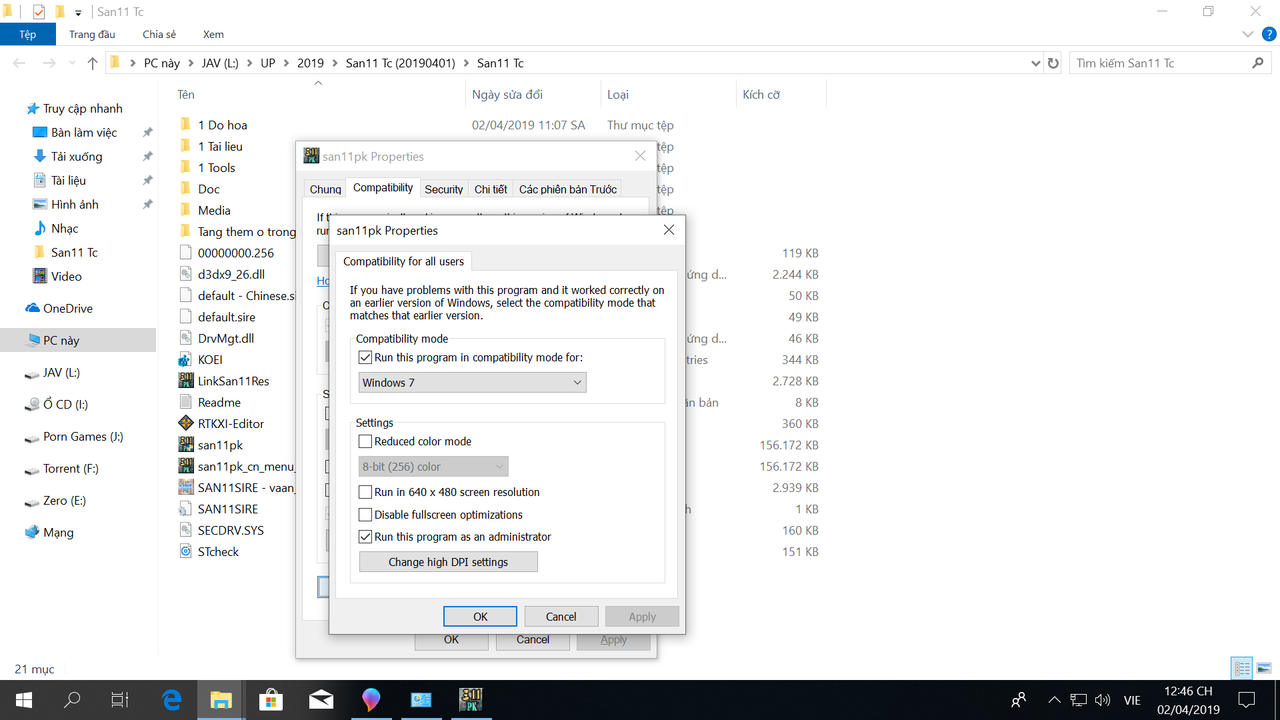Select JAV (L:) drive in sidebar
The image size is (1280, 720).
(61, 372)
